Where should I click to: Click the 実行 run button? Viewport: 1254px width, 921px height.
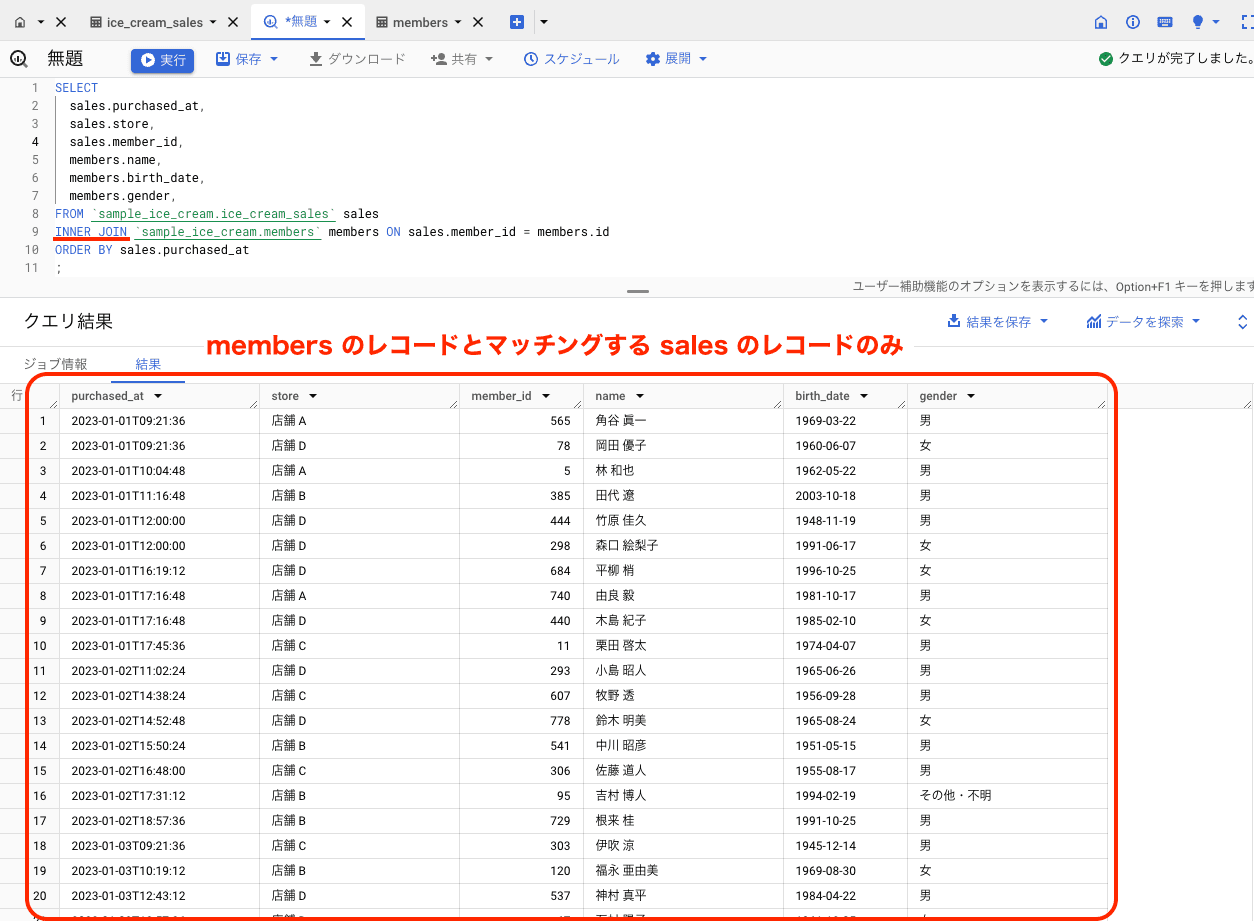click(162, 60)
